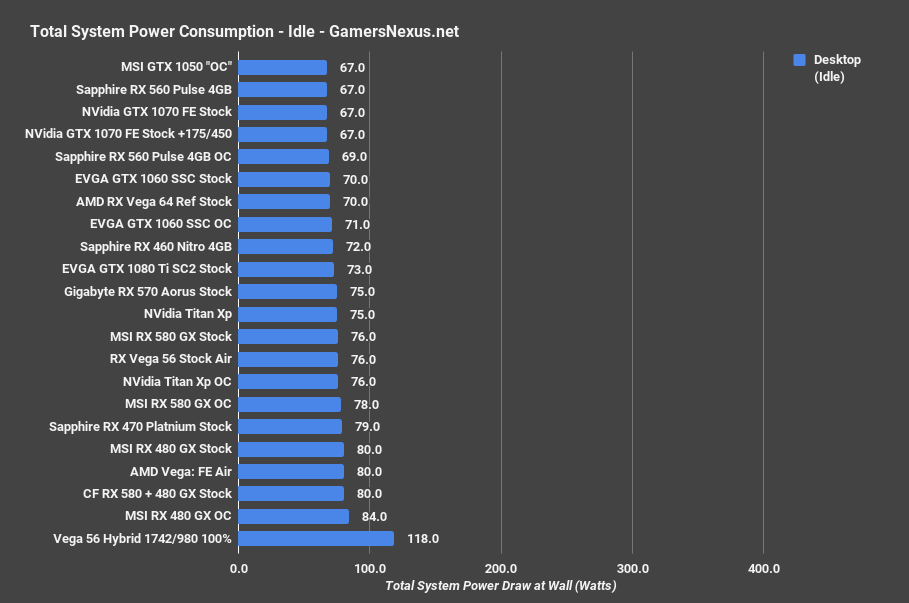This screenshot has width=909, height=603.
Task: Click the MSI RX 480 GX OC bar
Action: [x=294, y=516]
